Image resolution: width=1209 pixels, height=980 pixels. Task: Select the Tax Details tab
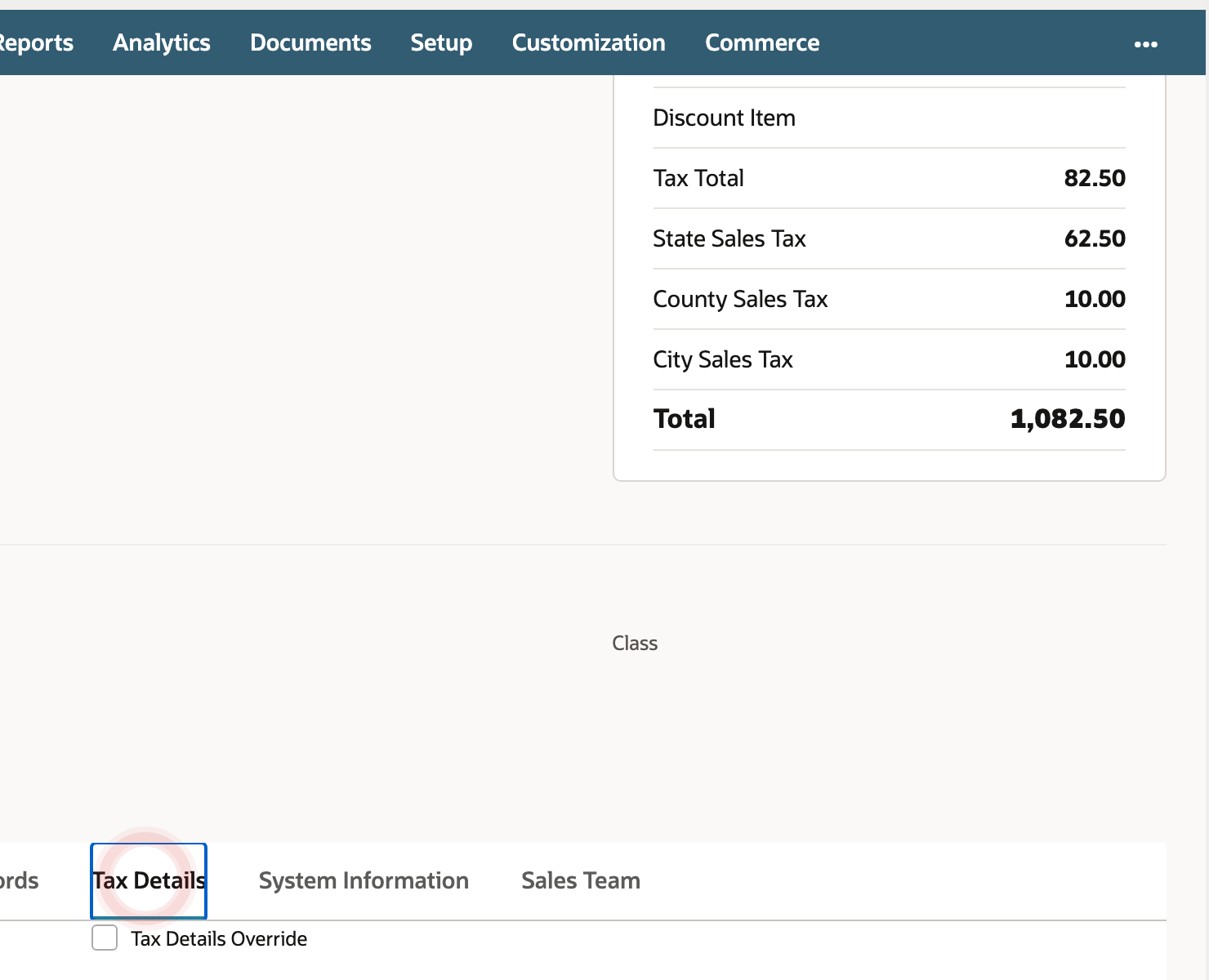(149, 880)
